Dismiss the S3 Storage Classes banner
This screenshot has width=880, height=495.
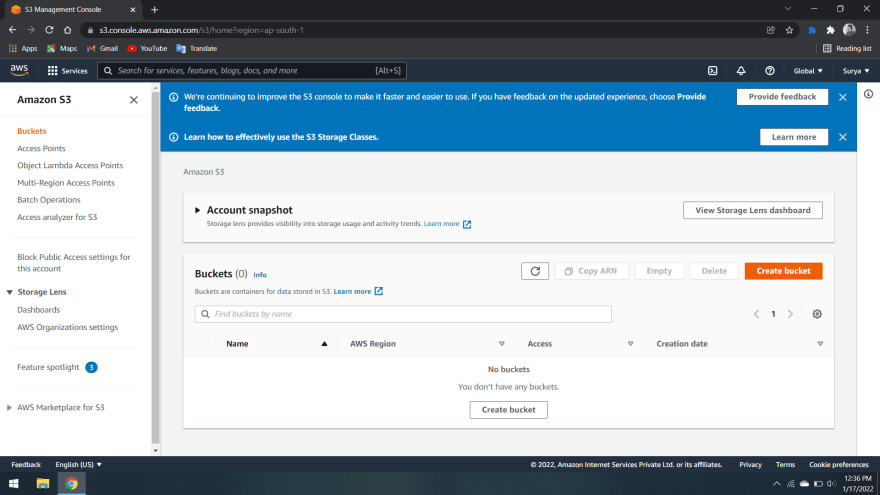(842, 137)
